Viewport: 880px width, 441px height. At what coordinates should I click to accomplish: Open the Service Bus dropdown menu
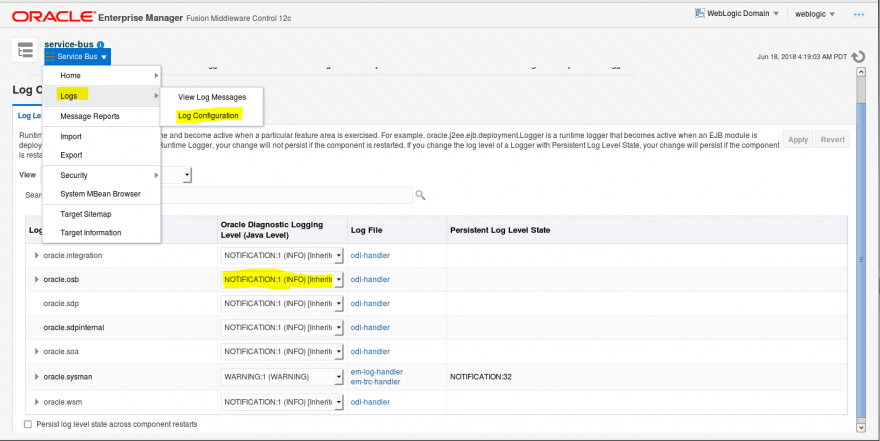(77, 57)
